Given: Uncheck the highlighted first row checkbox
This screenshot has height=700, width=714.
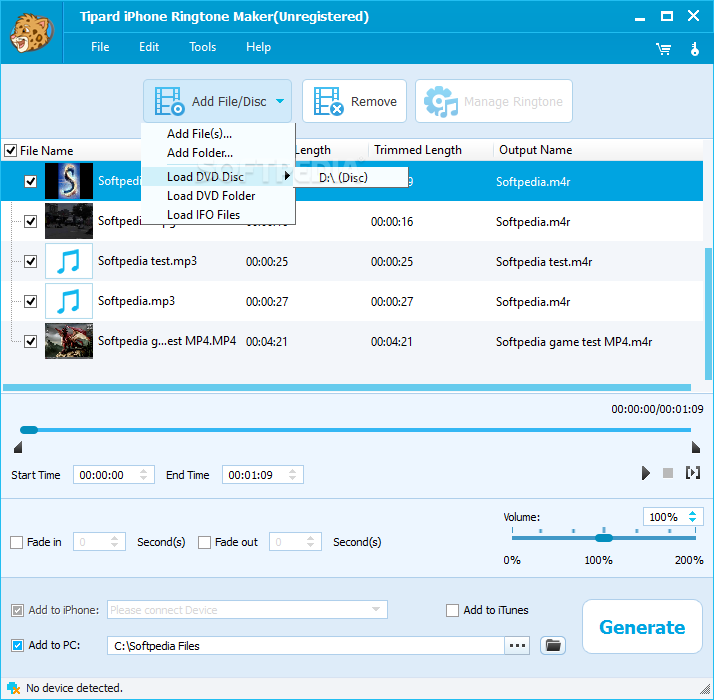Looking at the screenshot, I should coord(31,181).
